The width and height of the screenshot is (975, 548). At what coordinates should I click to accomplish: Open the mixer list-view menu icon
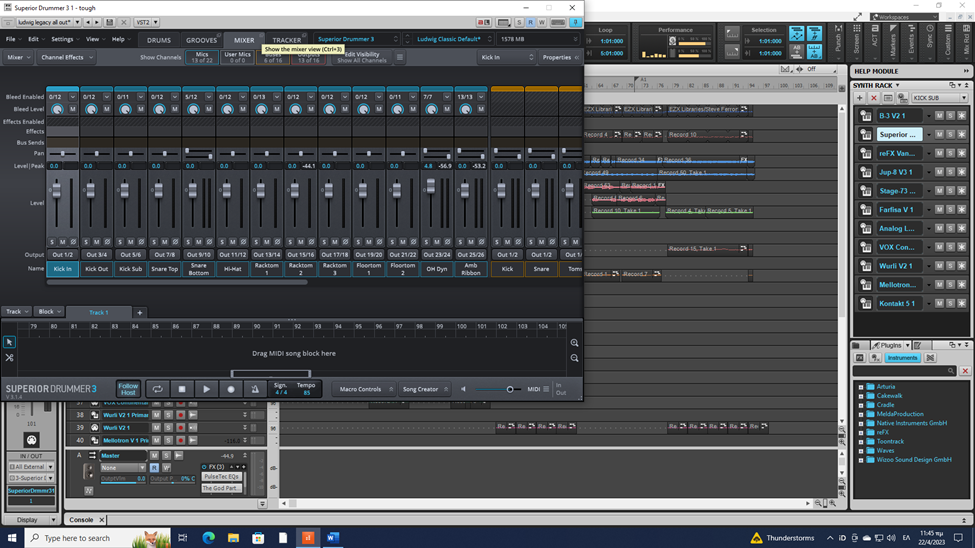click(x=400, y=57)
